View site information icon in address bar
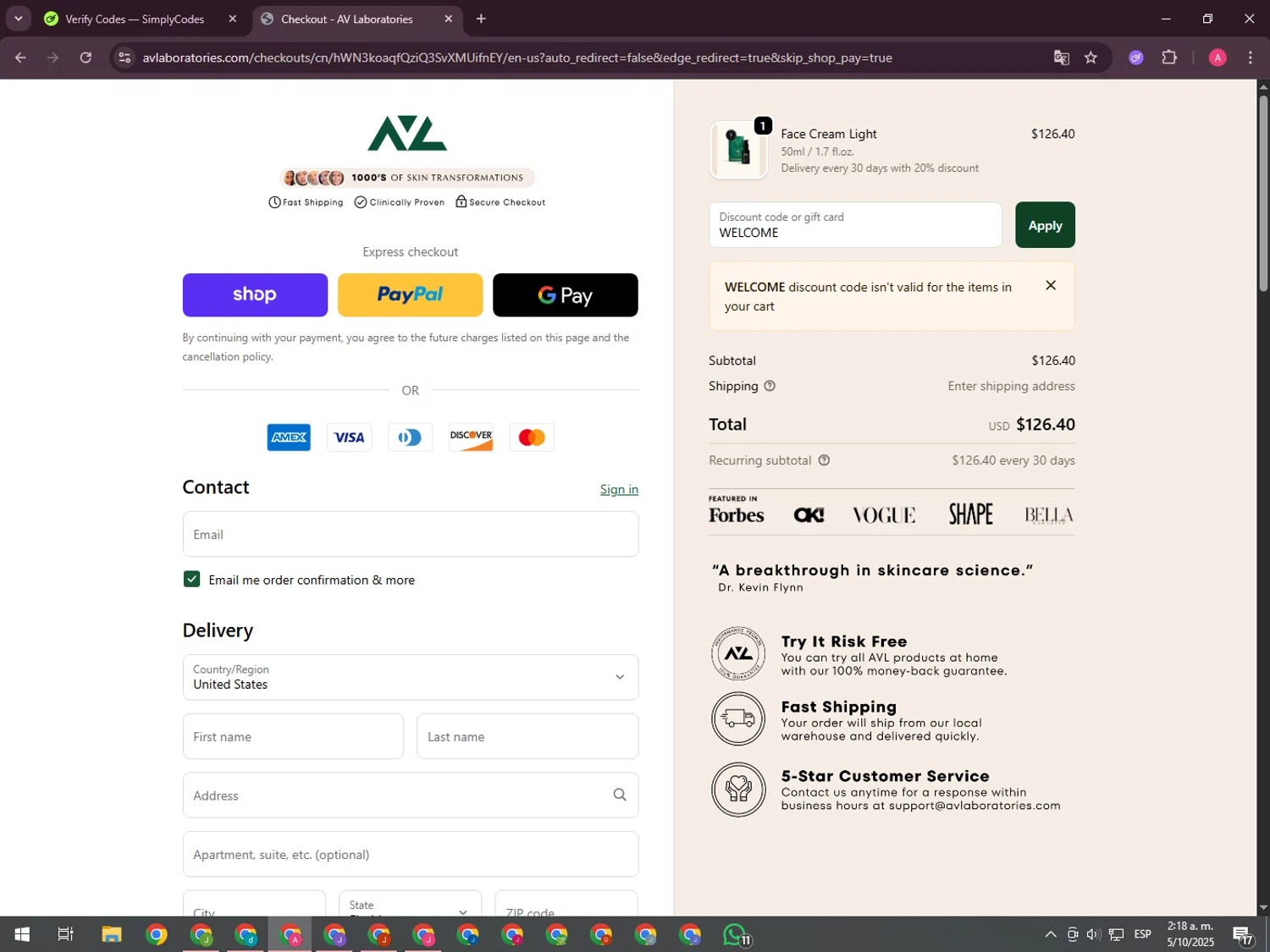Viewport: 1270px width, 952px height. tap(124, 58)
